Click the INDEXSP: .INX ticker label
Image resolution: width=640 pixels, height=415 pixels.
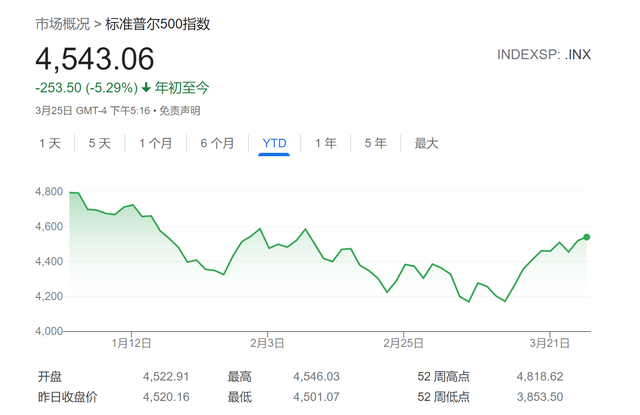click(x=544, y=54)
